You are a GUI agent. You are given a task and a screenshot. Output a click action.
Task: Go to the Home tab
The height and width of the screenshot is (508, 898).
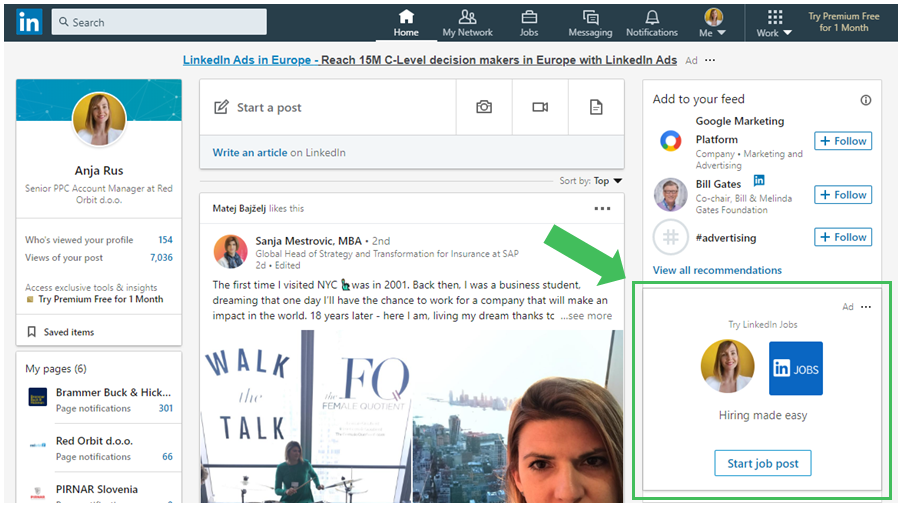(x=406, y=23)
